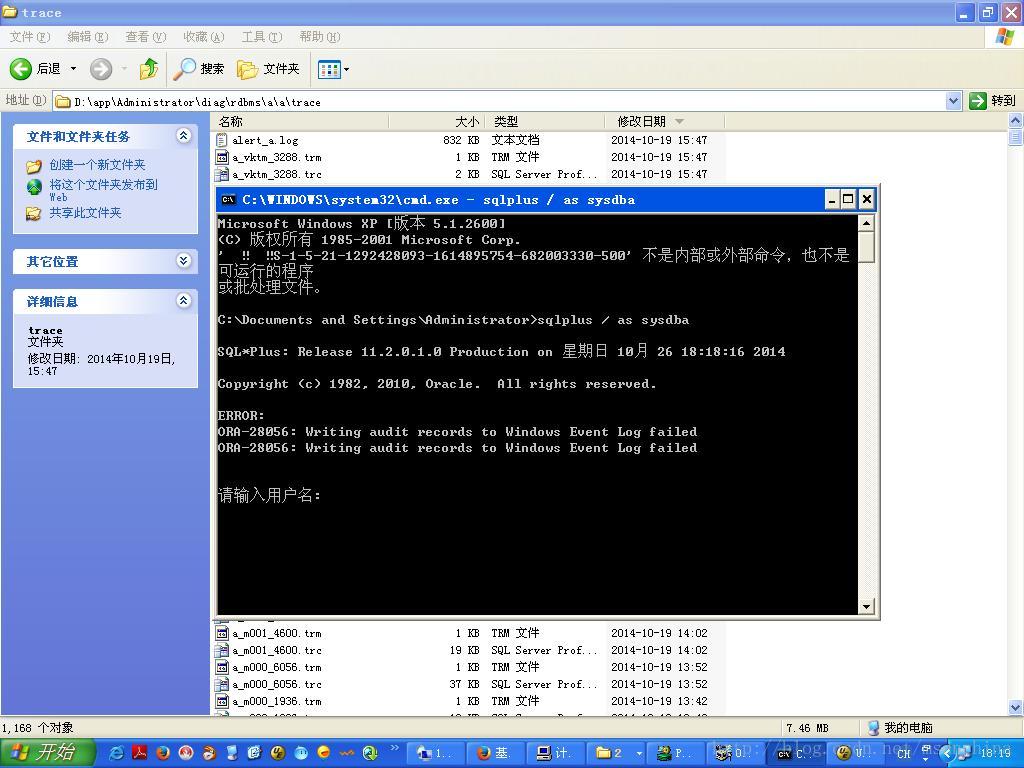
Task: Switch to Firefox taskbar button
Action: (x=496, y=753)
